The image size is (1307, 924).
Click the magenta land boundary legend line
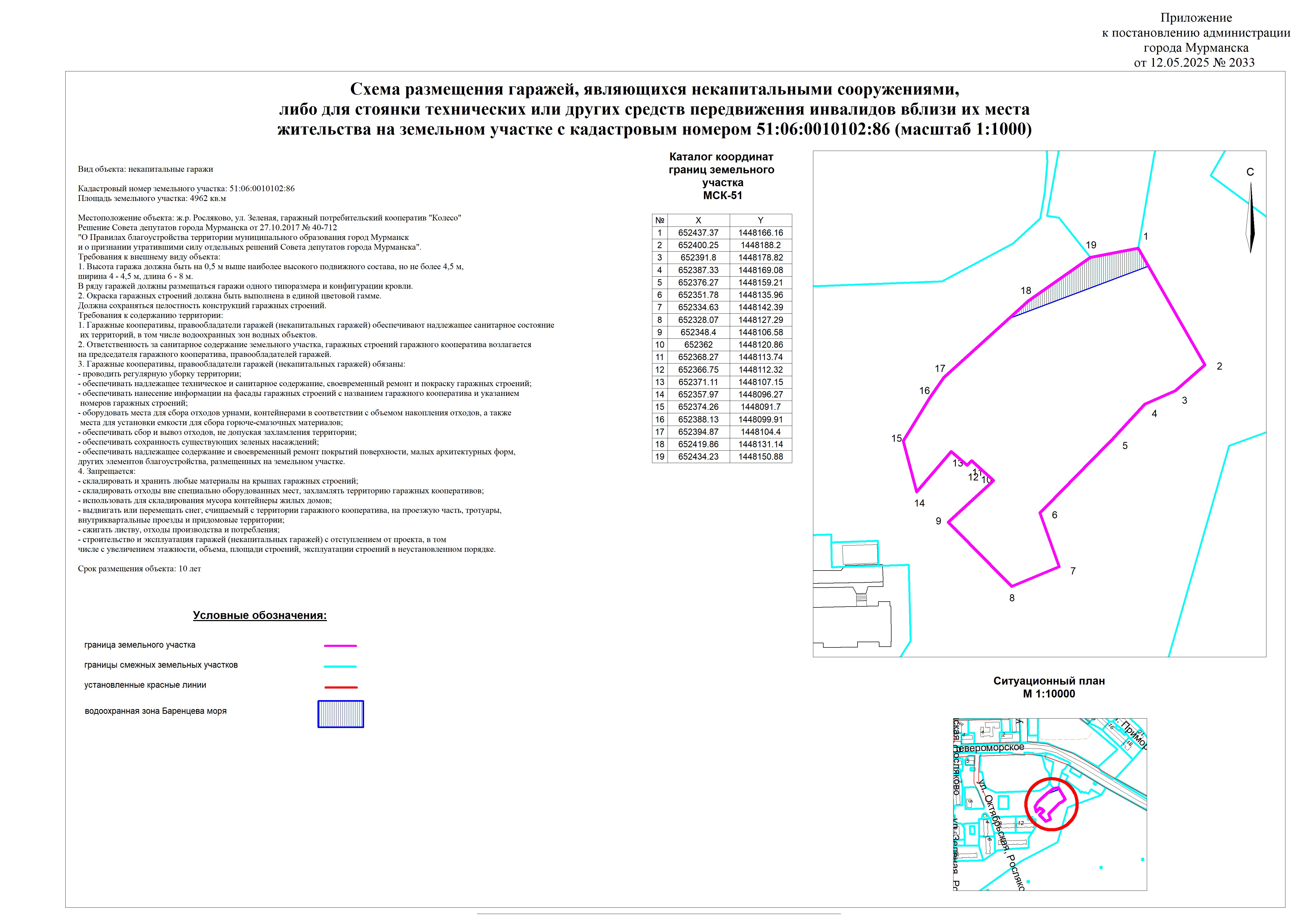pyautogui.click(x=340, y=646)
